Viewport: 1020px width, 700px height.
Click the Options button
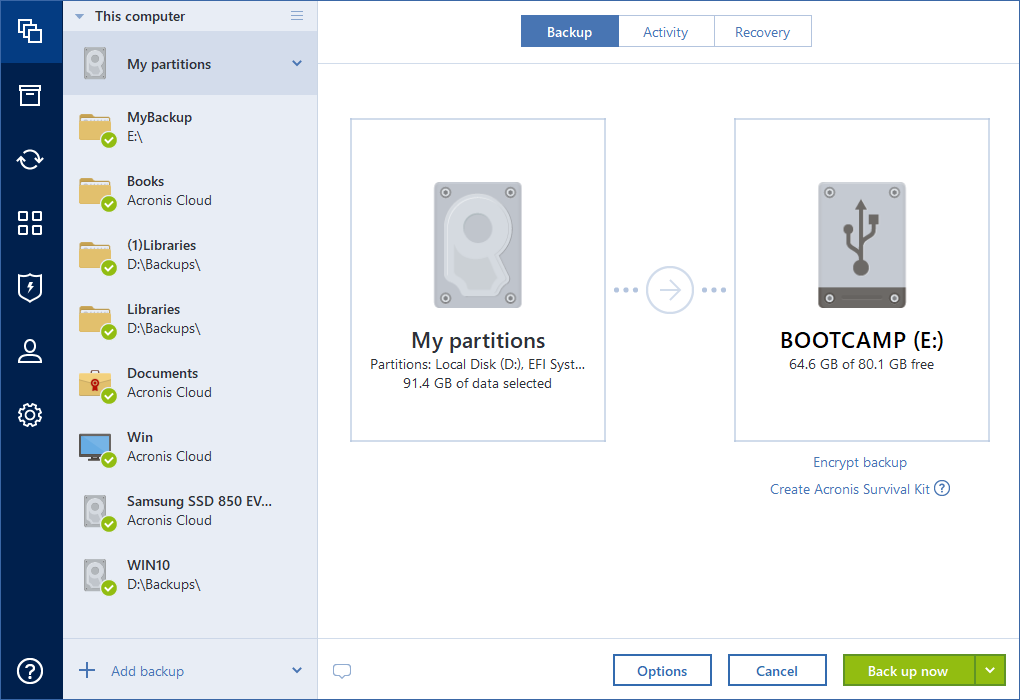click(662, 671)
